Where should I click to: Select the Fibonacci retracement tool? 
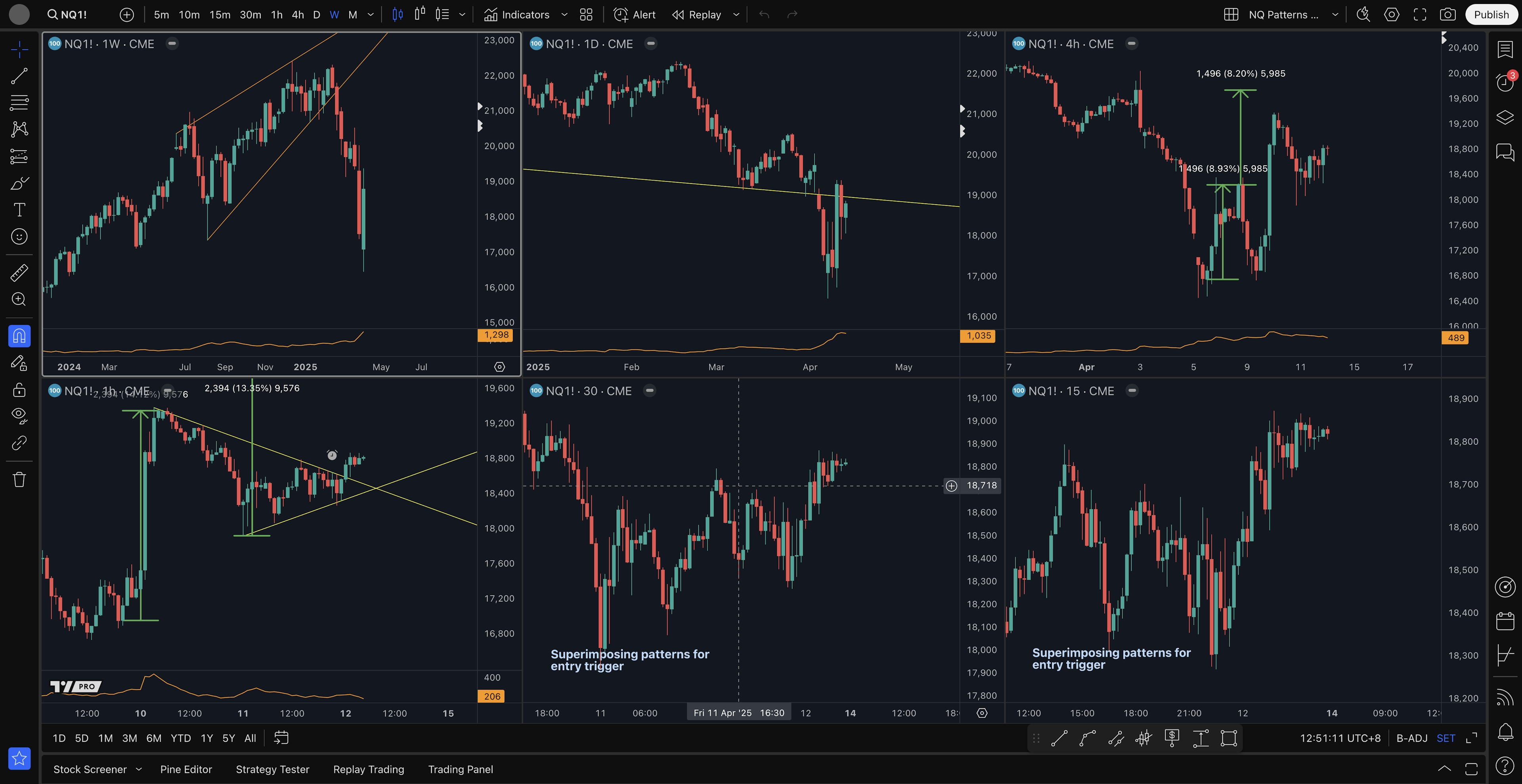pyautogui.click(x=19, y=103)
